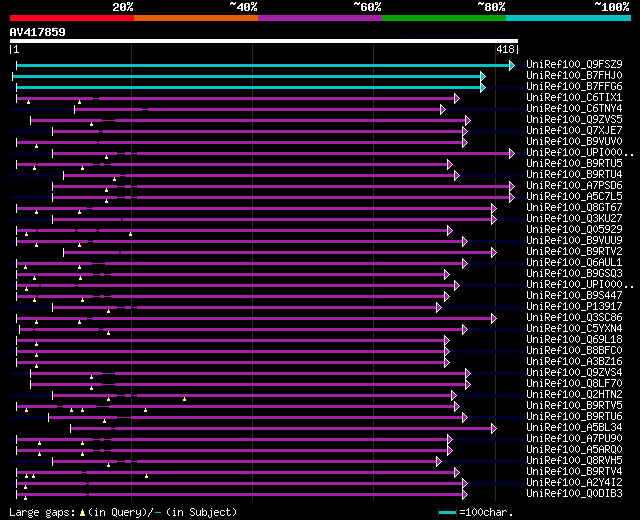Select the UniRef100_Q8GT67 label
Screen dimensions: 640x520
click(x=574, y=207)
